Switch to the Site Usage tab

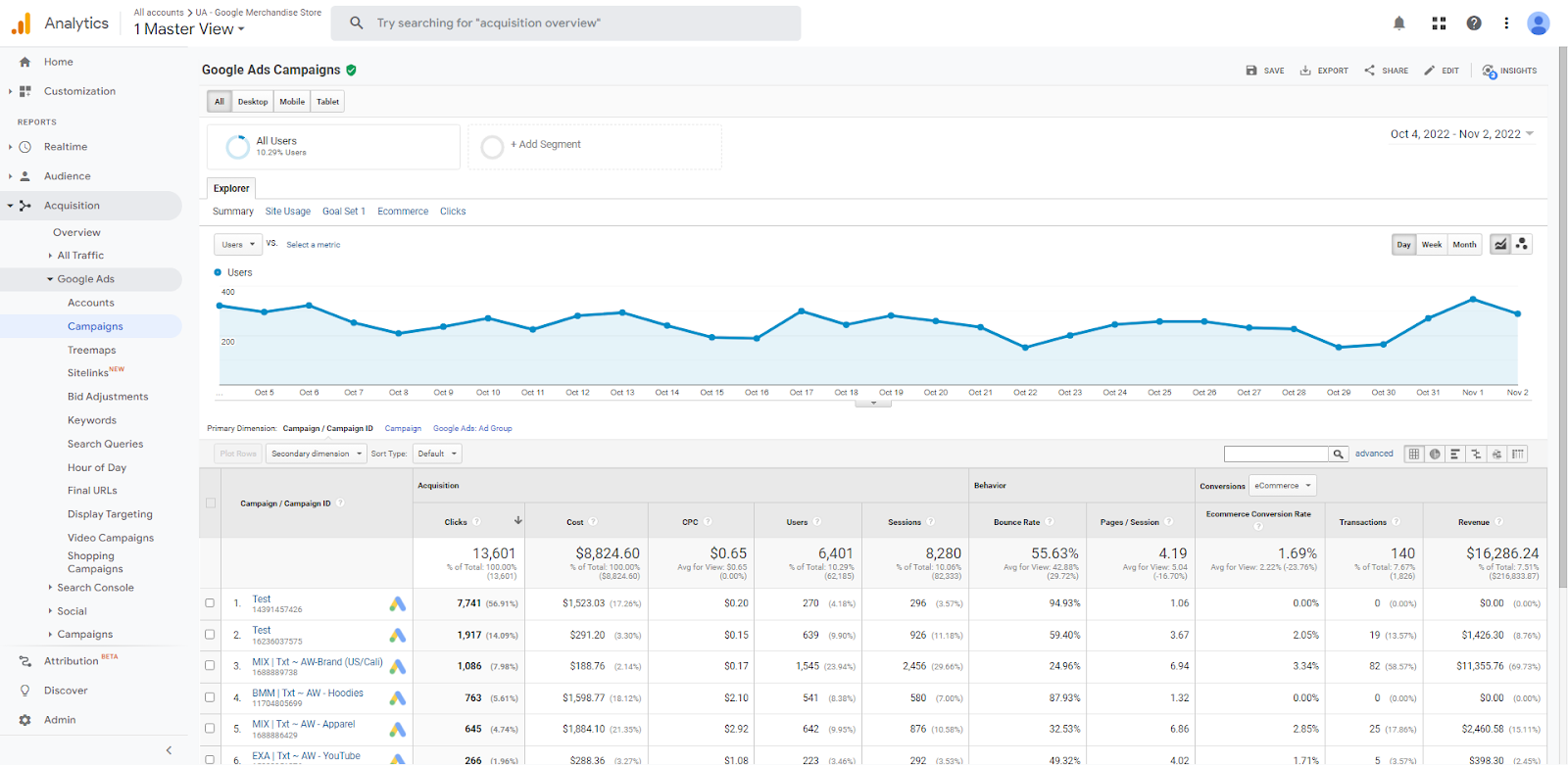click(x=288, y=212)
